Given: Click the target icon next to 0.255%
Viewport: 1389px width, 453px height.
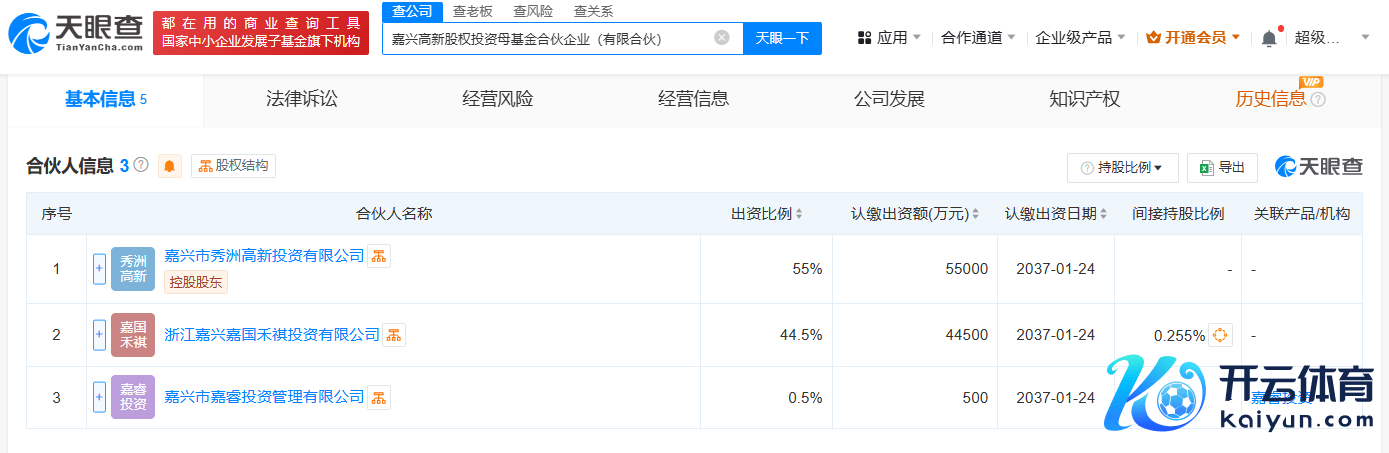Looking at the screenshot, I should click(1220, 335).
